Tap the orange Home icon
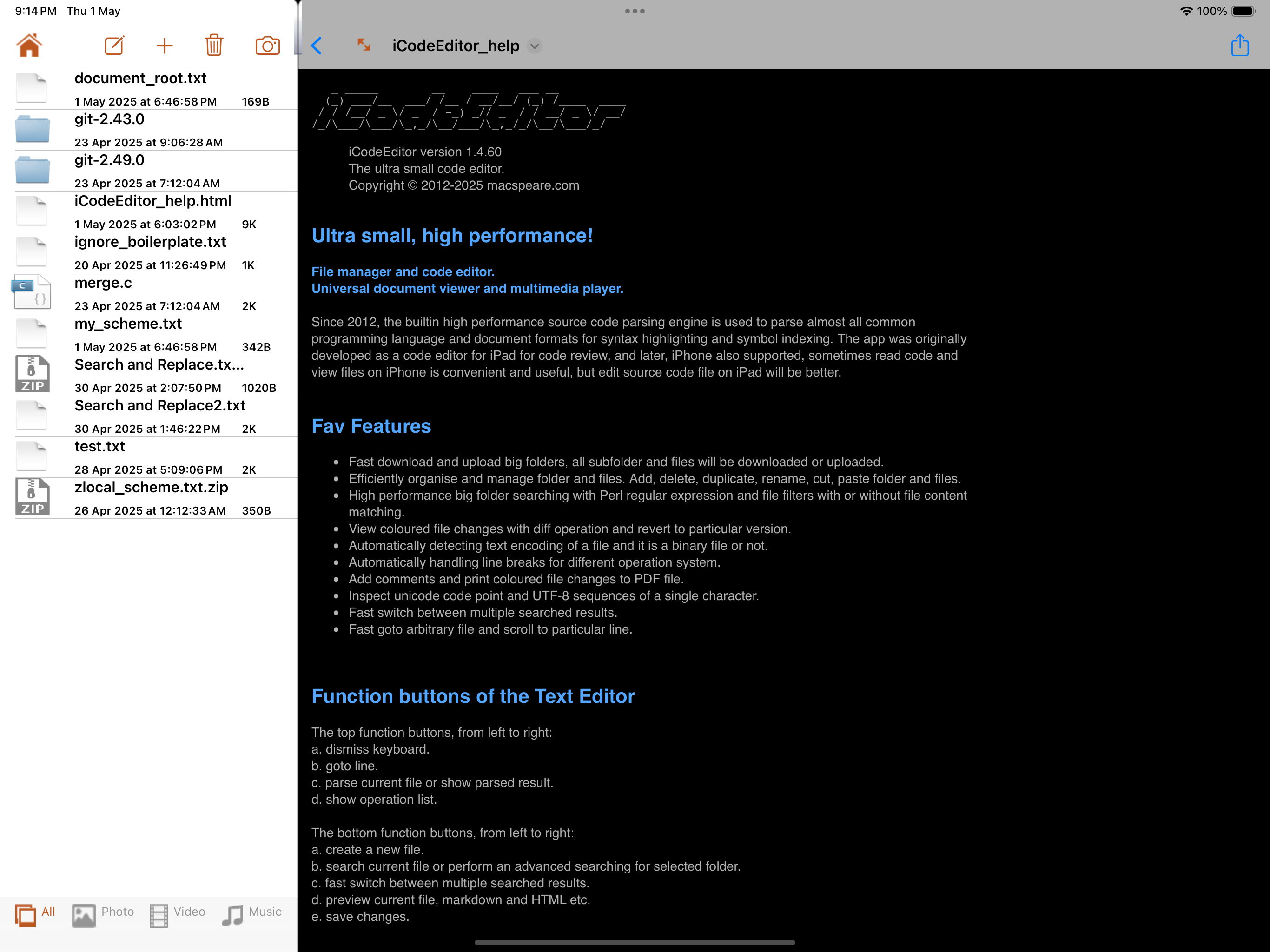1270x952 pixels. point(29,46)
